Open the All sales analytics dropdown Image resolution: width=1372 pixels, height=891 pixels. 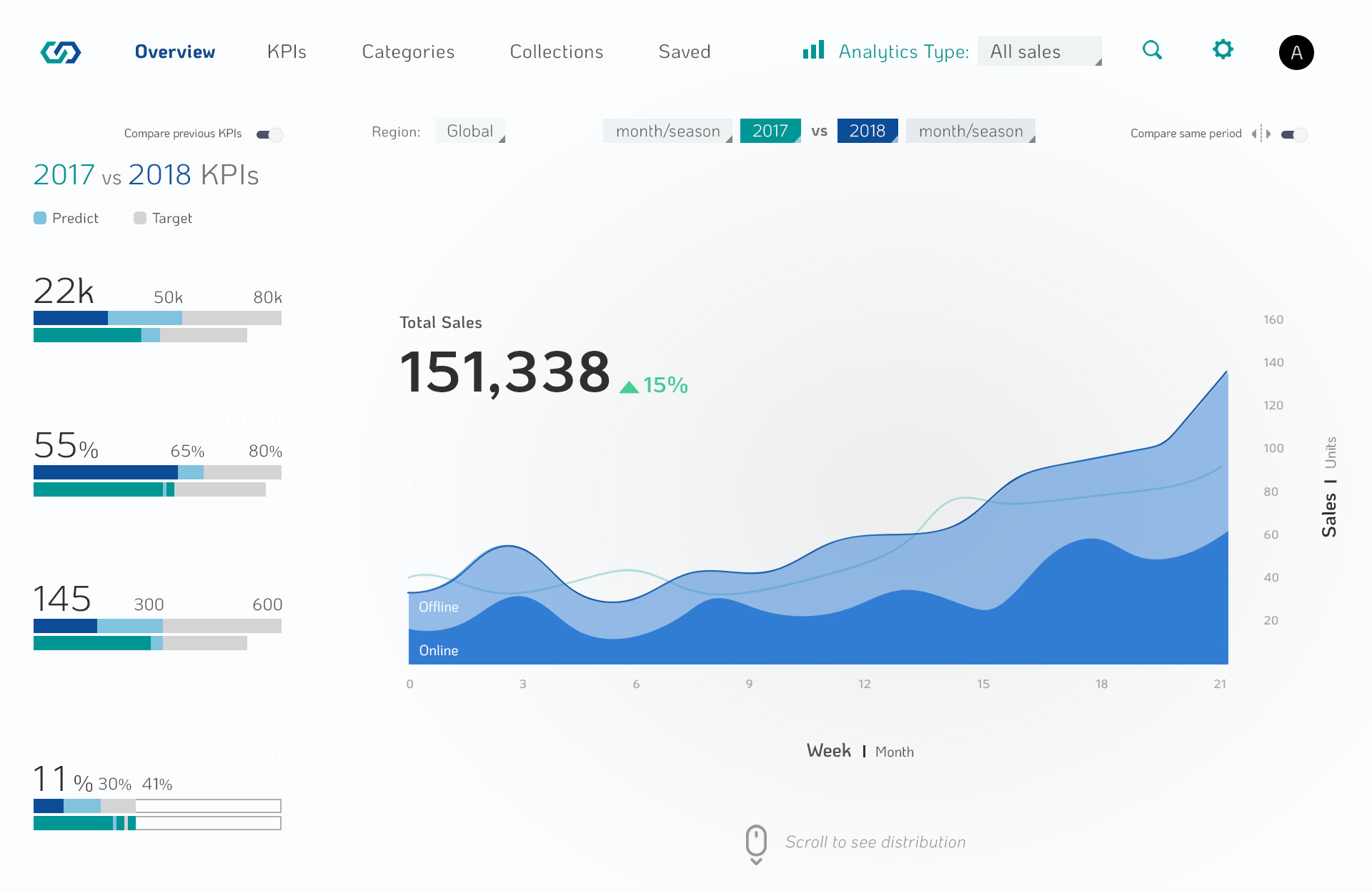click(1039, 51)
